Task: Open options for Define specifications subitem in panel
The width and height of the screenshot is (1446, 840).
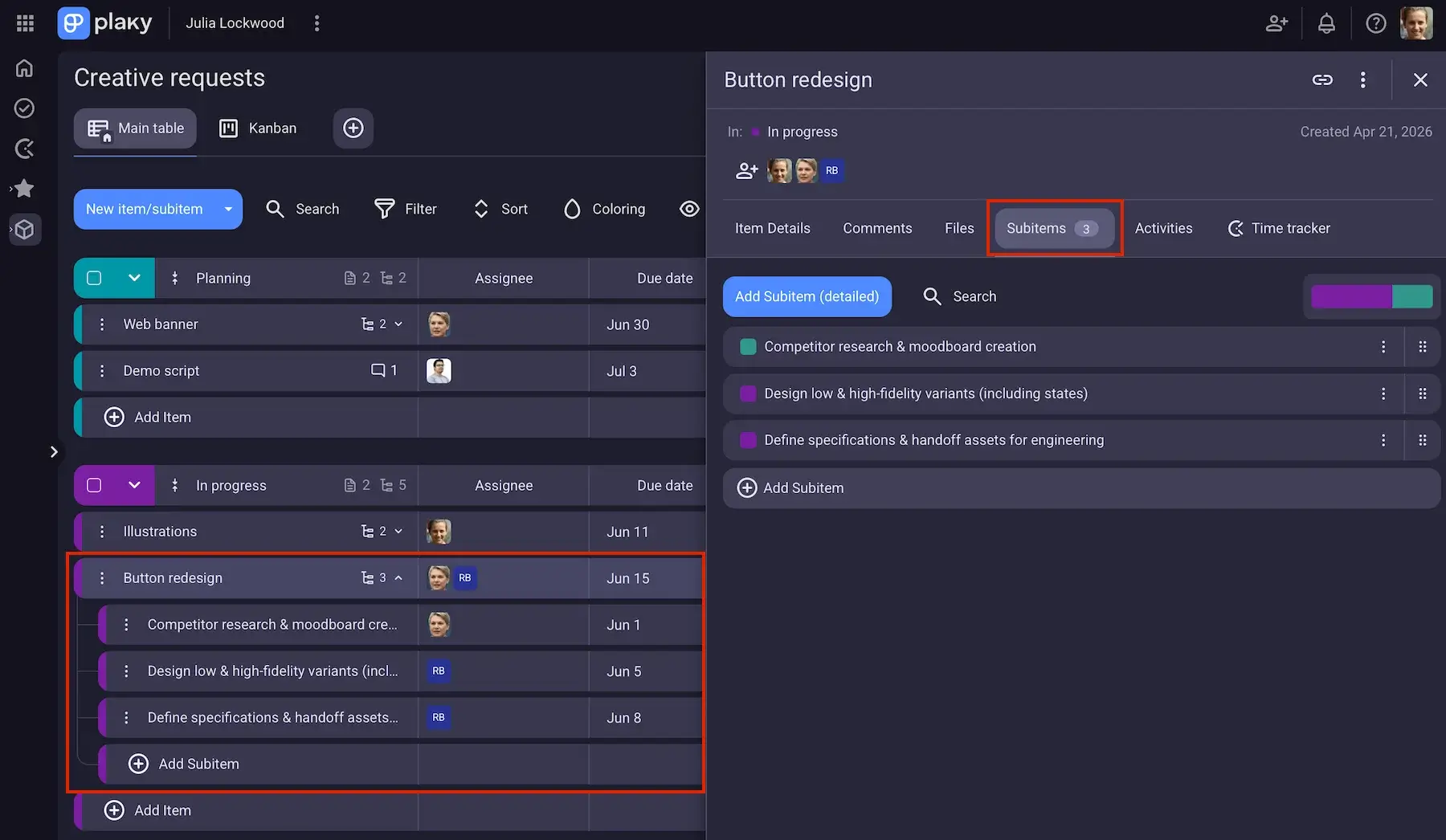Action: (x=1383, y=440)
